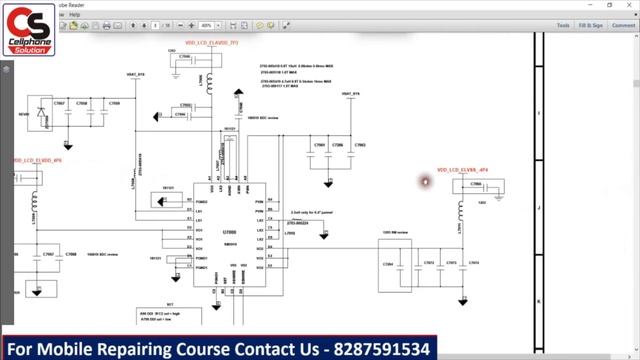Go to previous page arrow
Image resolution: width=640 pixels, height=360 pixels.
tap(133, 26)
